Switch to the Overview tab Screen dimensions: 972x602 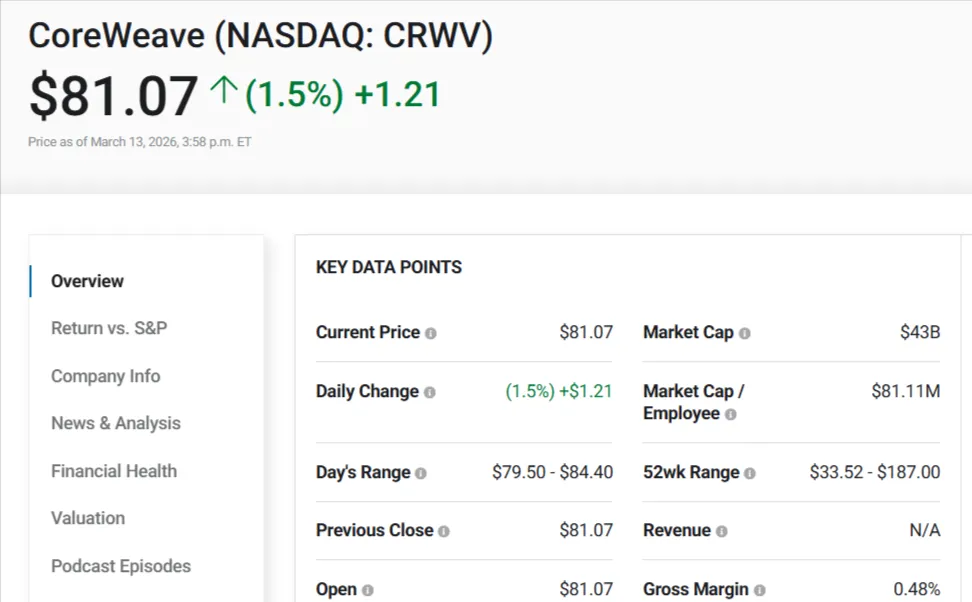[87, 281]
